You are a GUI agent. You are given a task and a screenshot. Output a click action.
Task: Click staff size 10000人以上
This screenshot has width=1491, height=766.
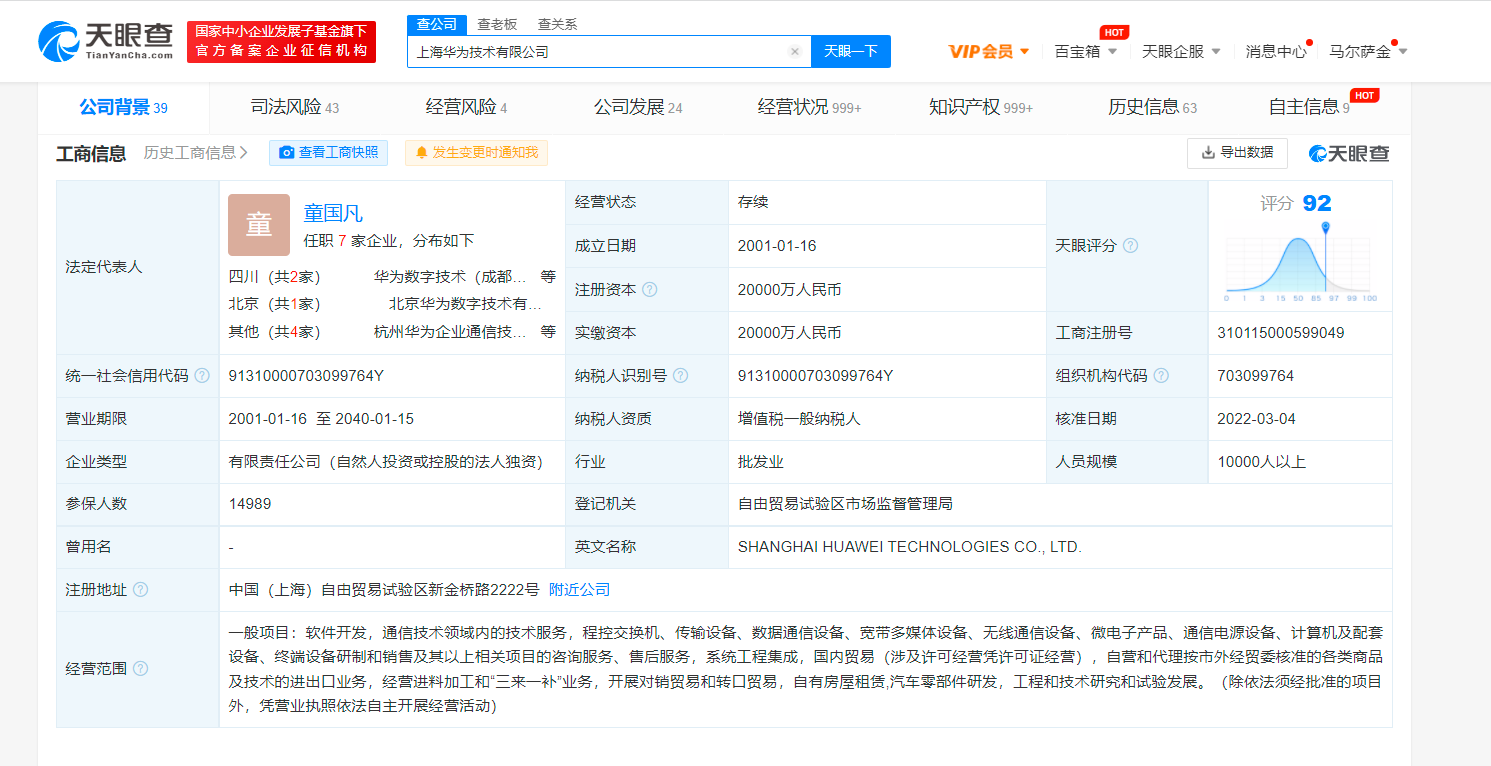(1261, 461)
